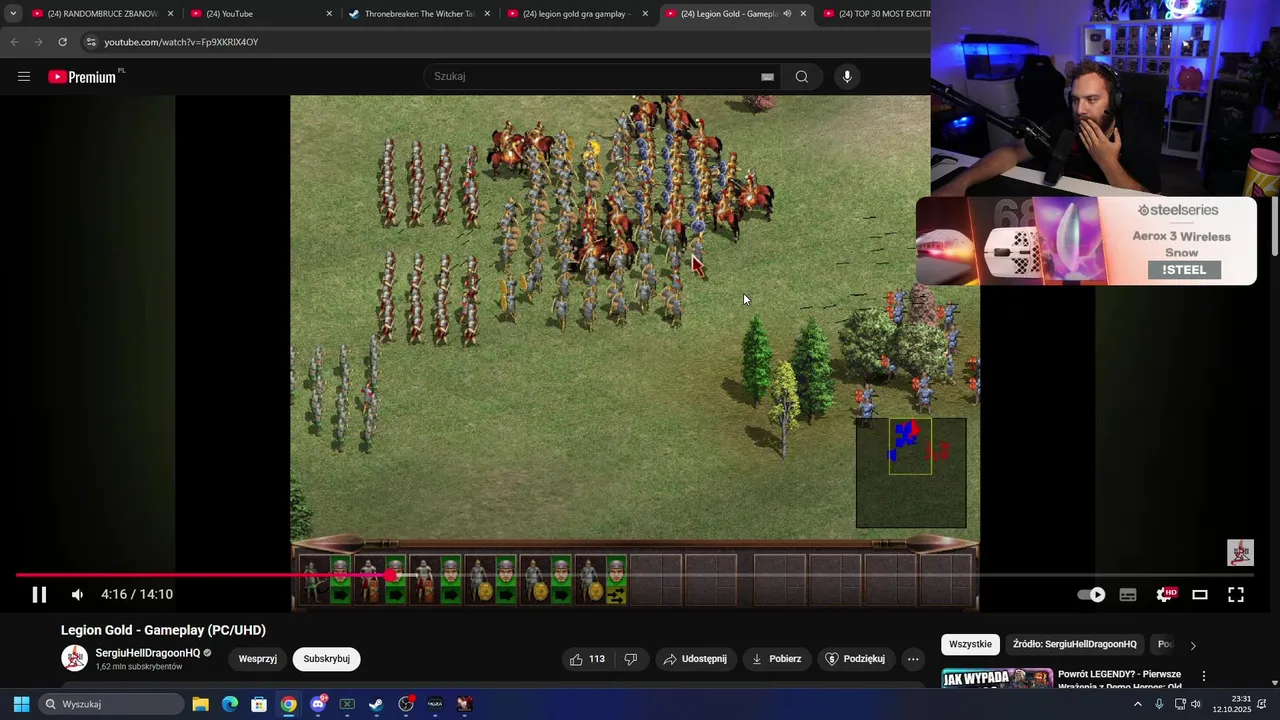Open system volume speaker tray icon

point(1196,704)
